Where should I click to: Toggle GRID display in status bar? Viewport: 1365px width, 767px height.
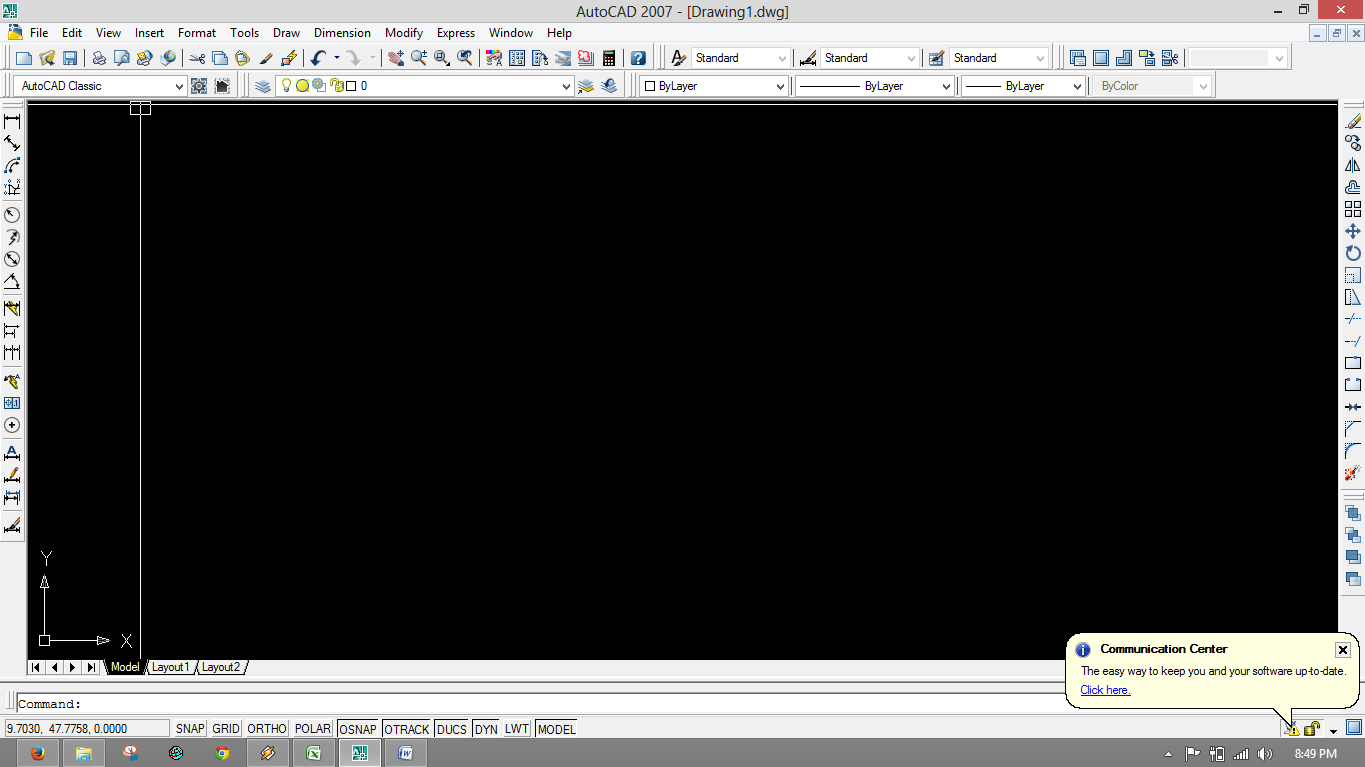tap(226, 729)
